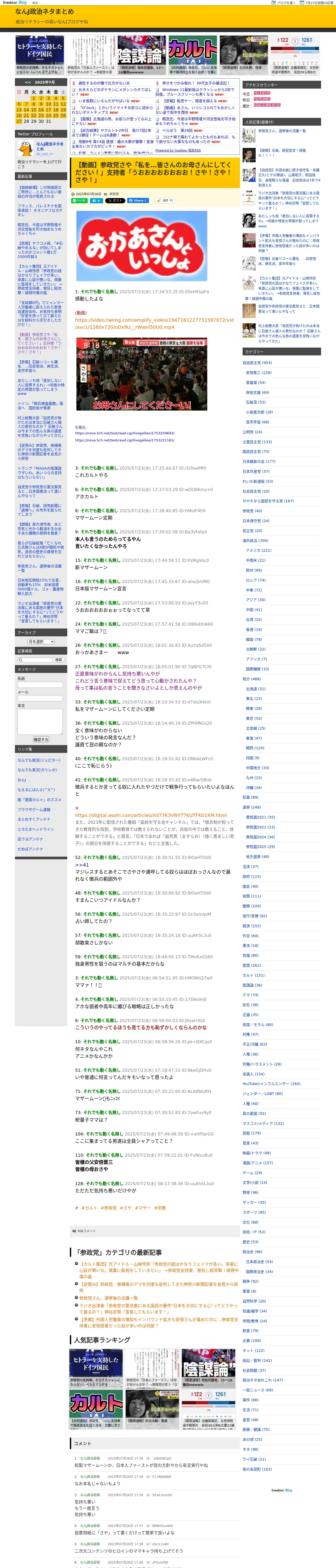Open the twimg video URL link
This screenshot has height=1568, width=336.
154,323
